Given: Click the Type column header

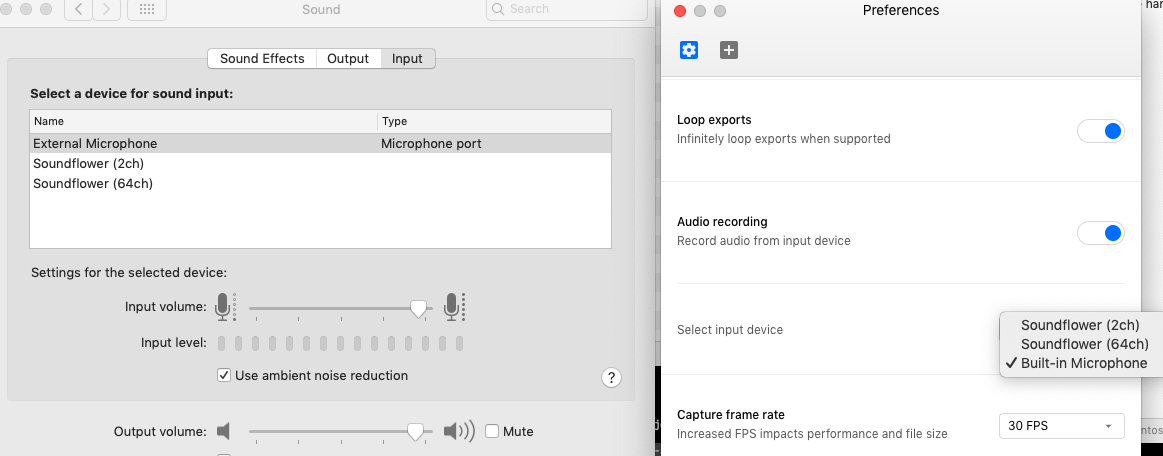Looking at the screenshot, I should coord(495,122).
